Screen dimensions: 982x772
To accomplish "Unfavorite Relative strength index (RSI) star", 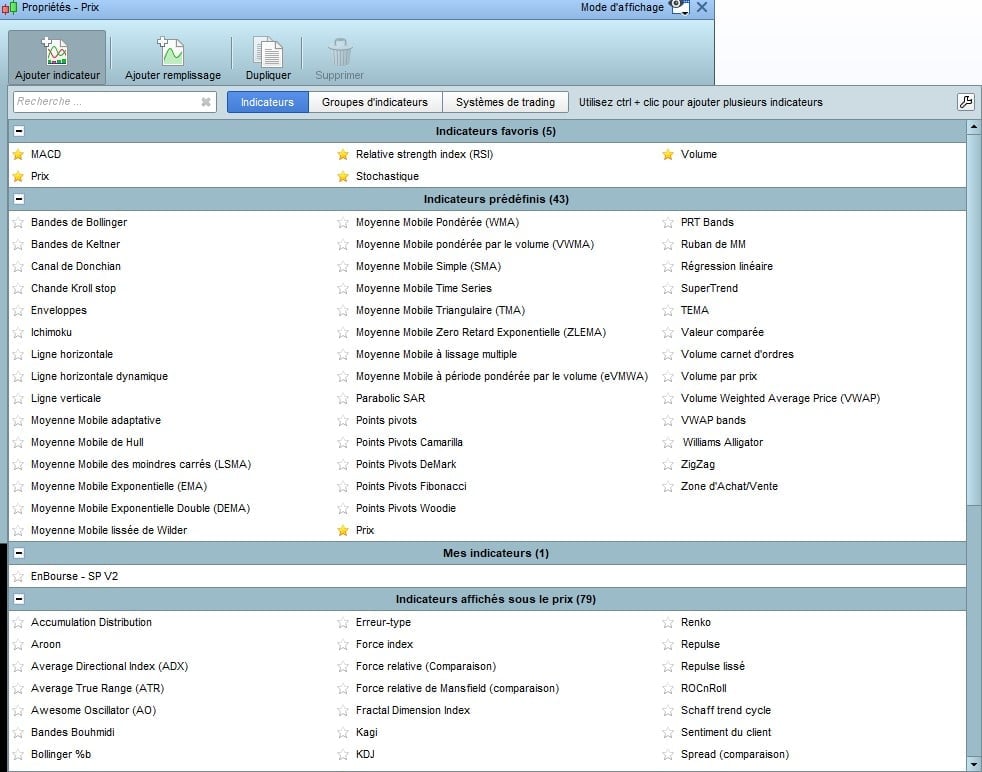I will pos(343,154).
